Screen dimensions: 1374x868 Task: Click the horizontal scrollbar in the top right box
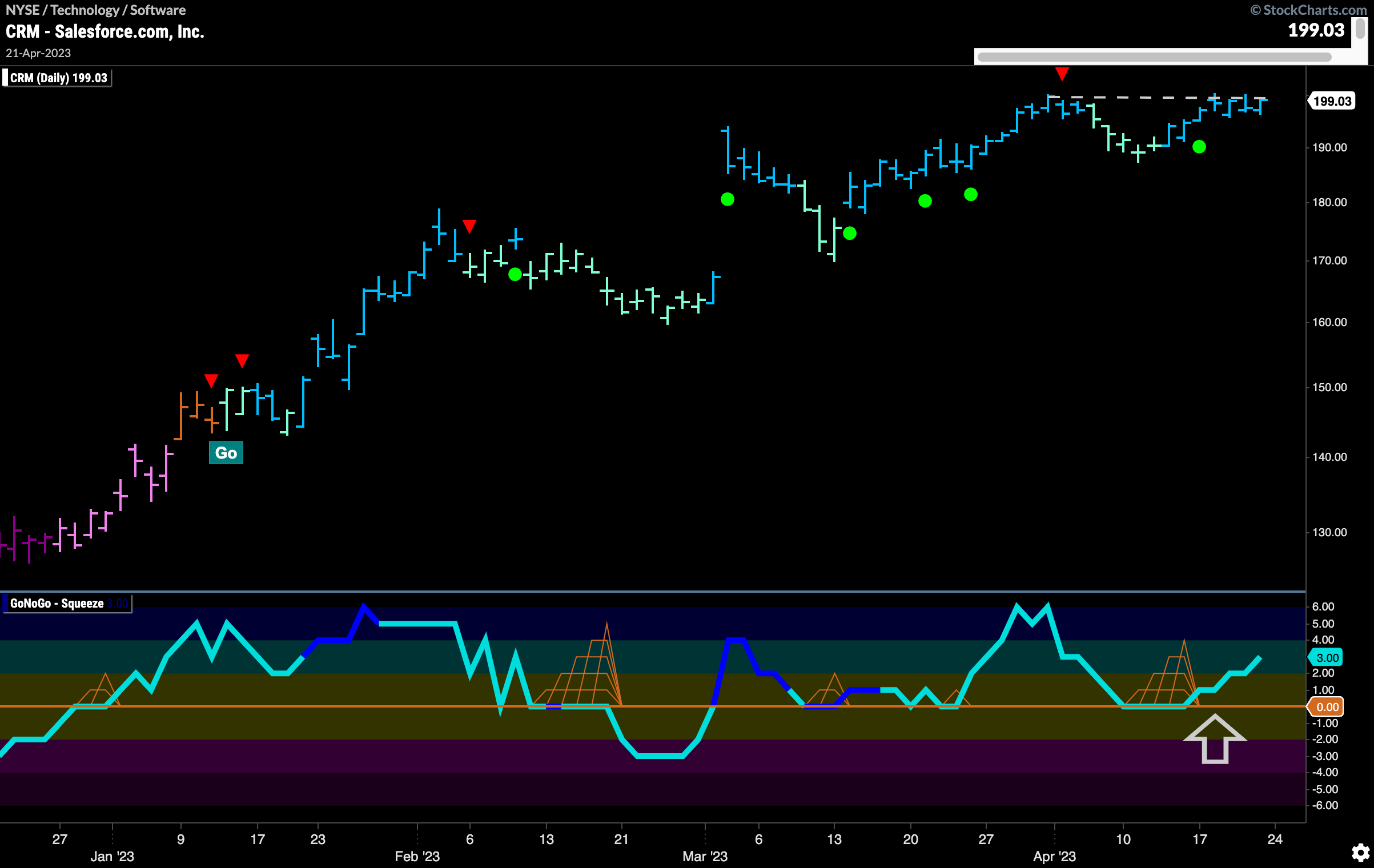pyautogui.click(x=1154, y=57)
